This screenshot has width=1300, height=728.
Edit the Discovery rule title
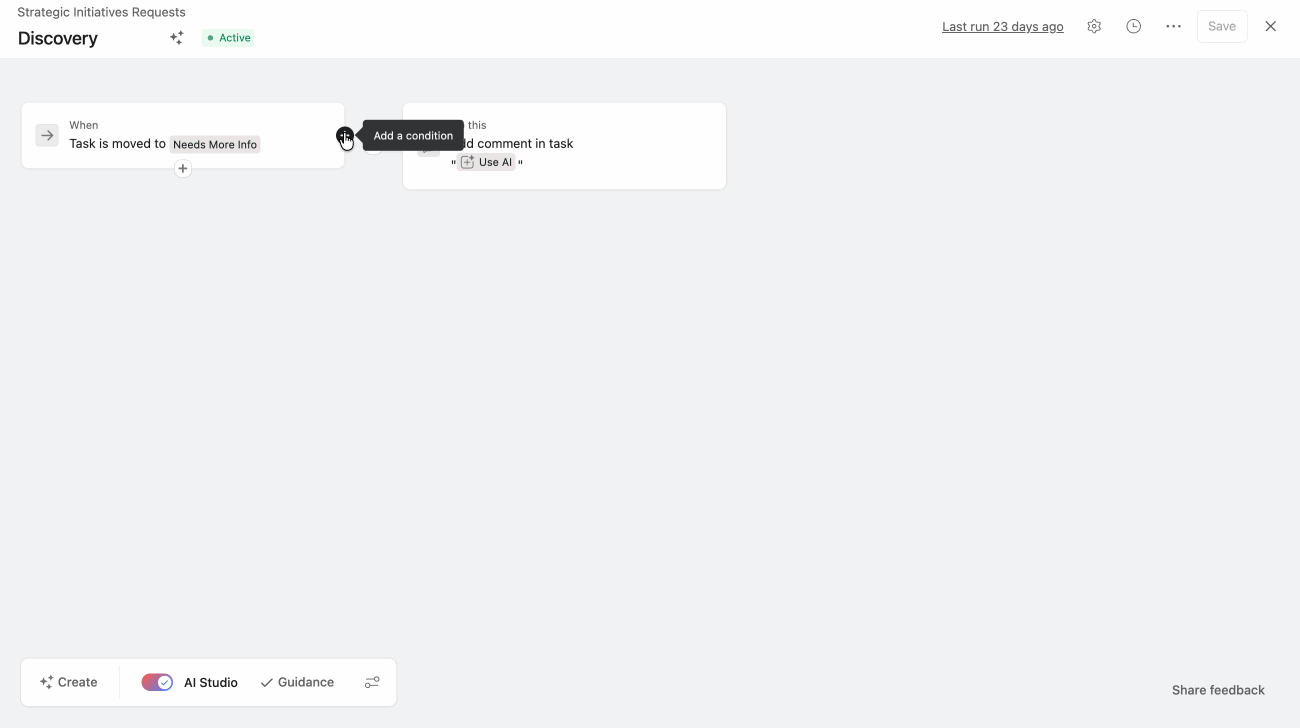point(58,38)
